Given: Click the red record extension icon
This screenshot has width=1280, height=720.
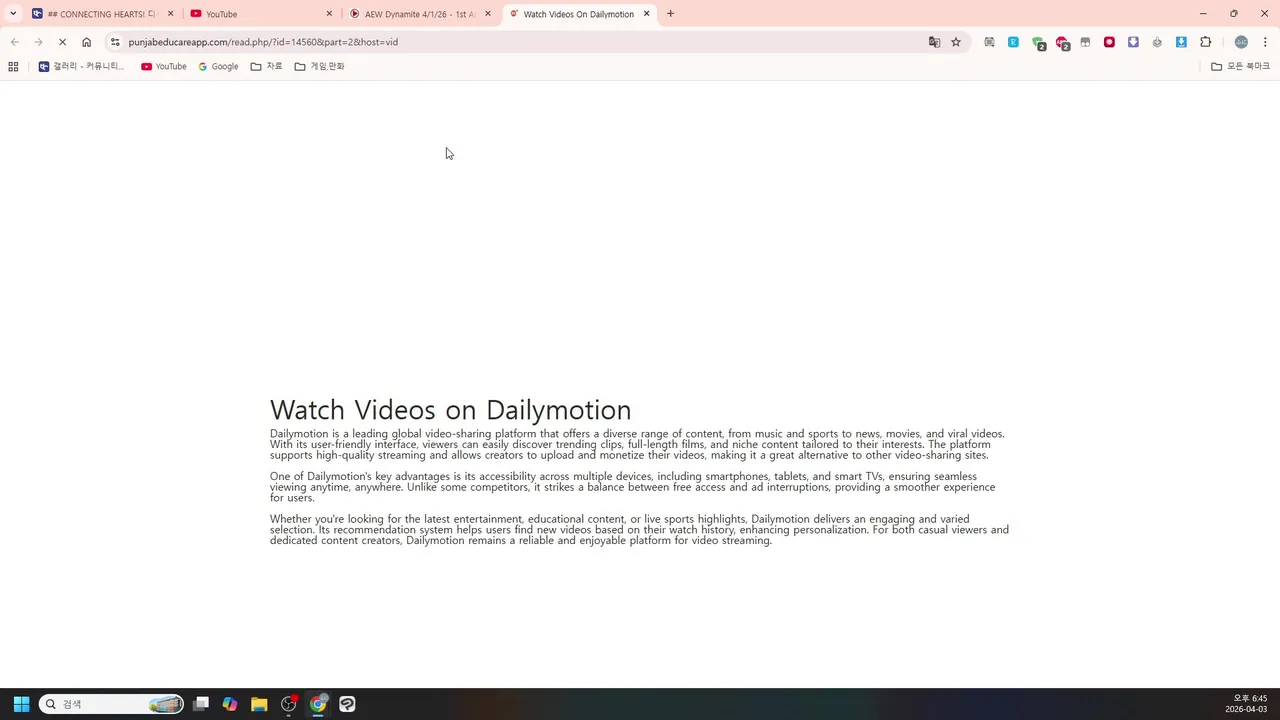Looking at the screenshot, I should coord(1109,42).
